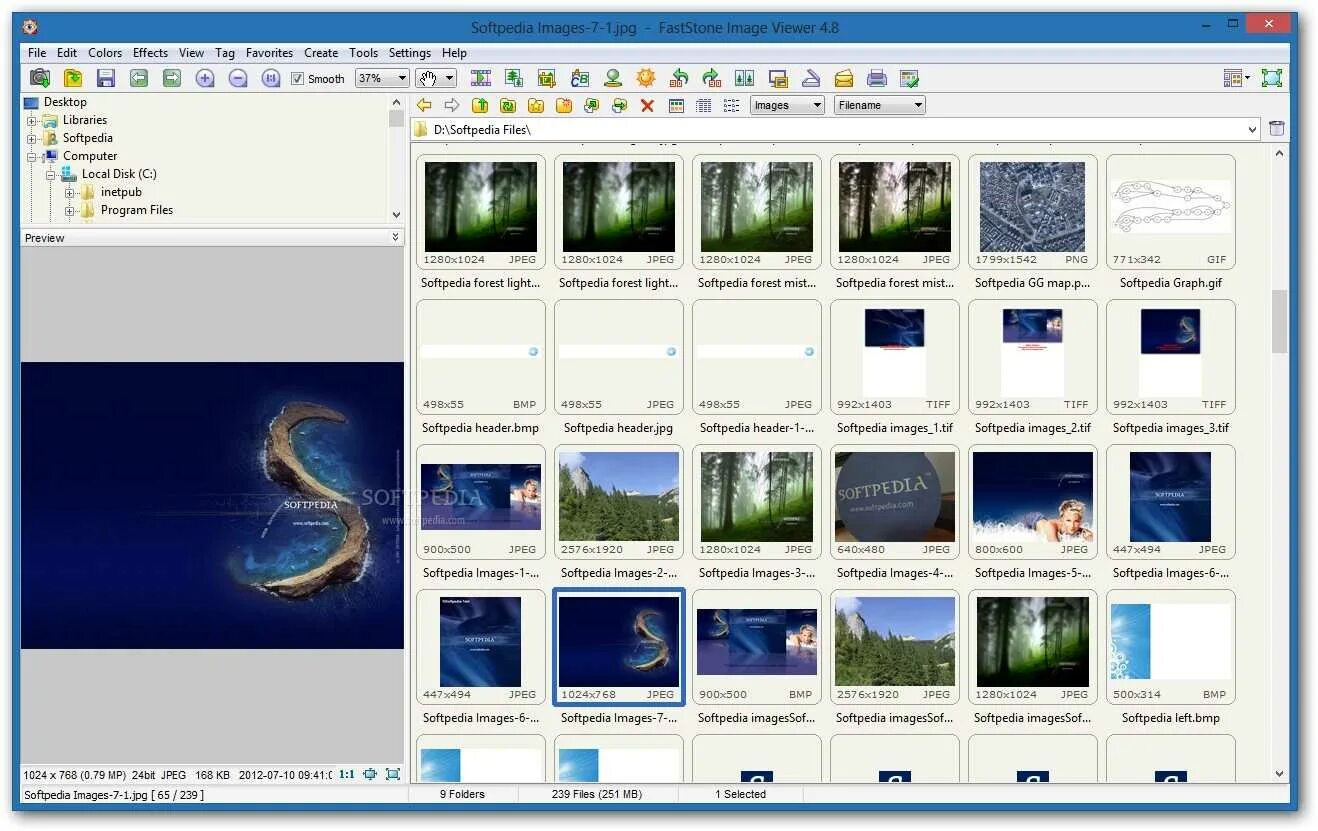1318x831 pixels.
Task: Open the 37% zoom level dropdown
Action: (402, 78)
